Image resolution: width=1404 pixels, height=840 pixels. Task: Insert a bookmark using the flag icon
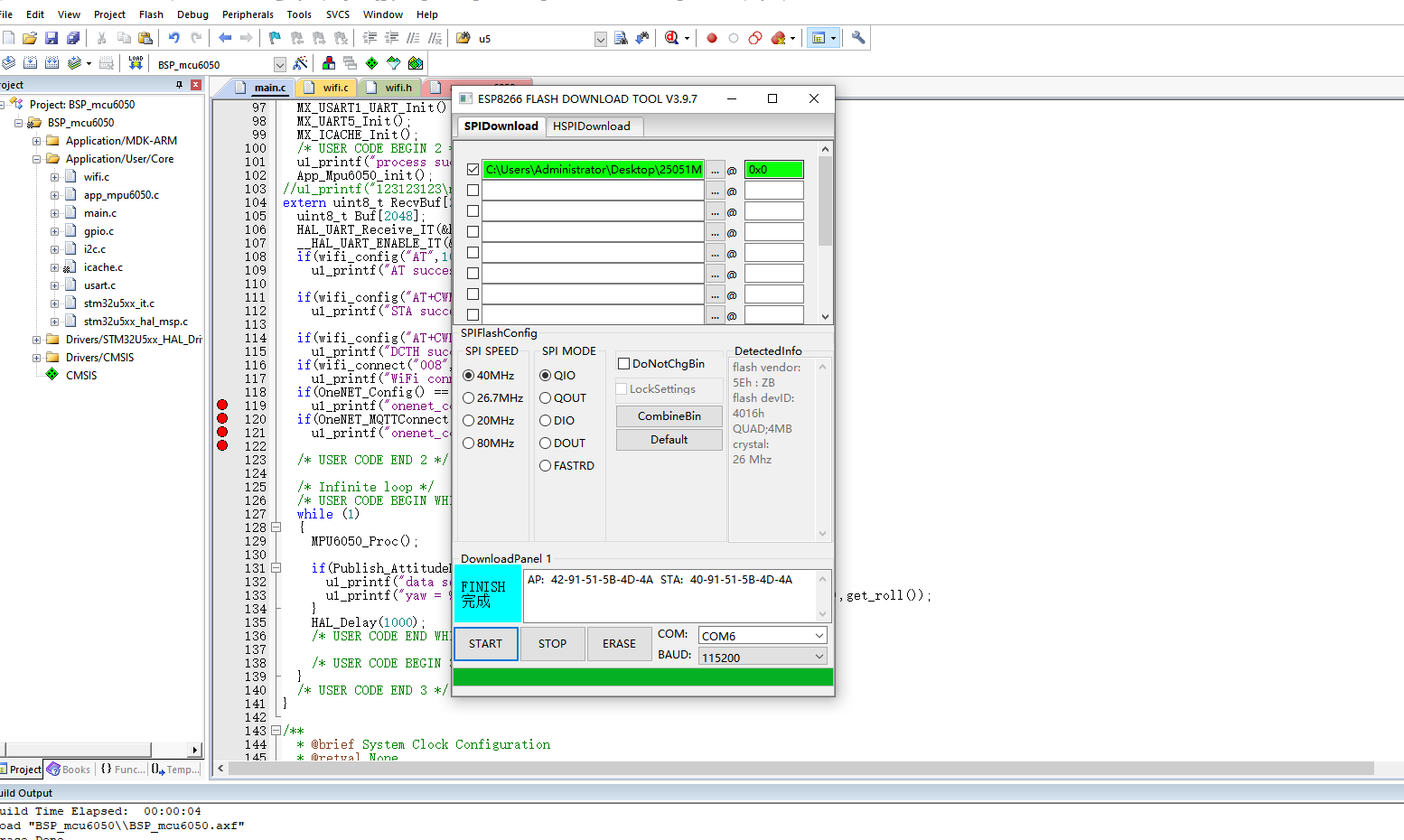[x=275, y=38]
